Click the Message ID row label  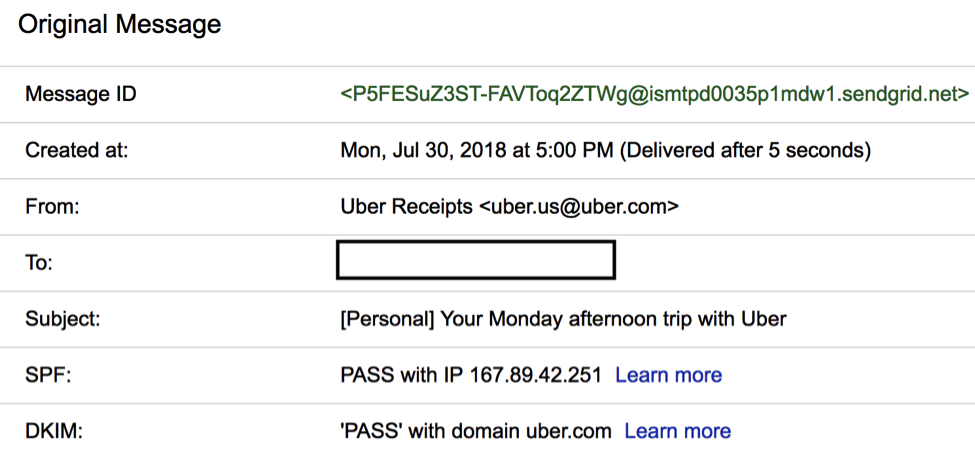(81, 94)
